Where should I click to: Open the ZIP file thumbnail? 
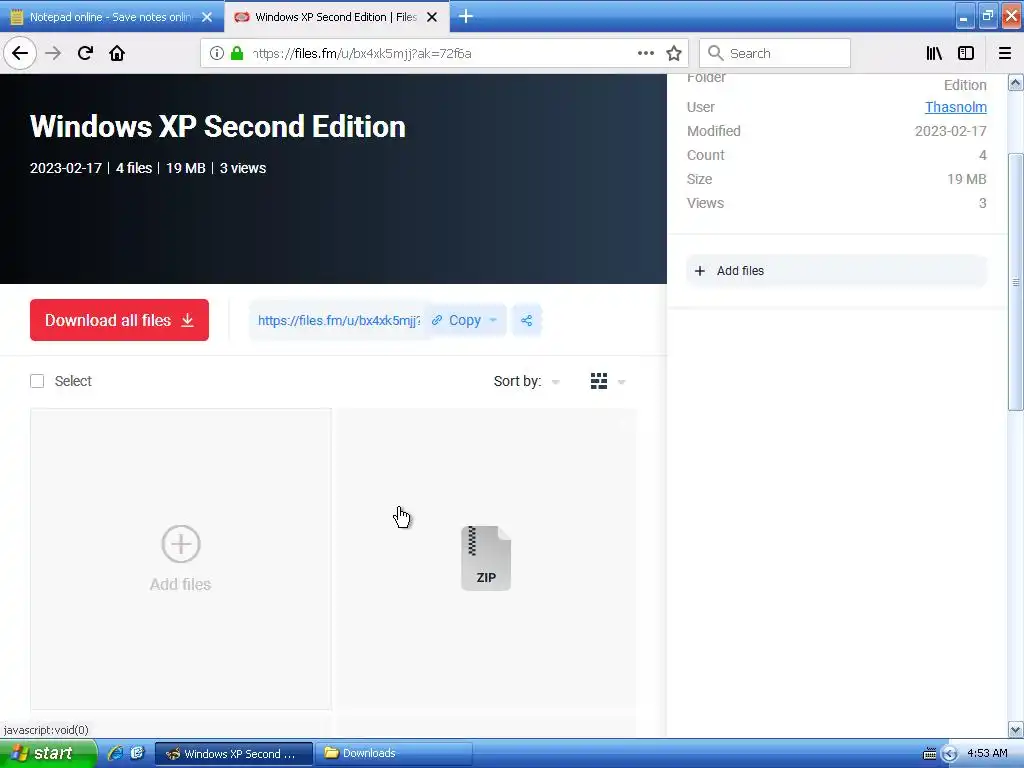coord(486,558)
